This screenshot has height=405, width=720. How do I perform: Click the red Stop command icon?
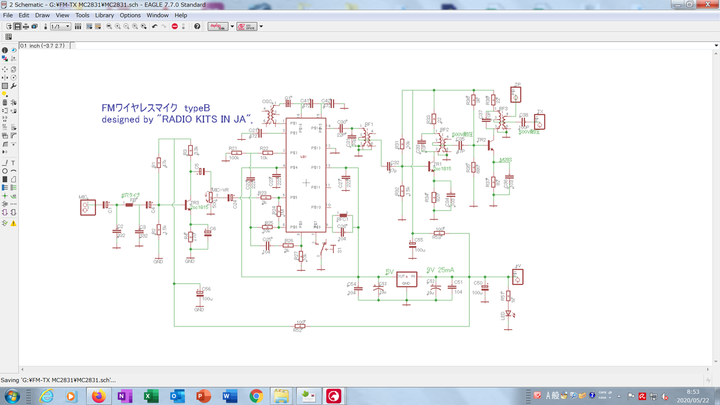coord(174,26)
